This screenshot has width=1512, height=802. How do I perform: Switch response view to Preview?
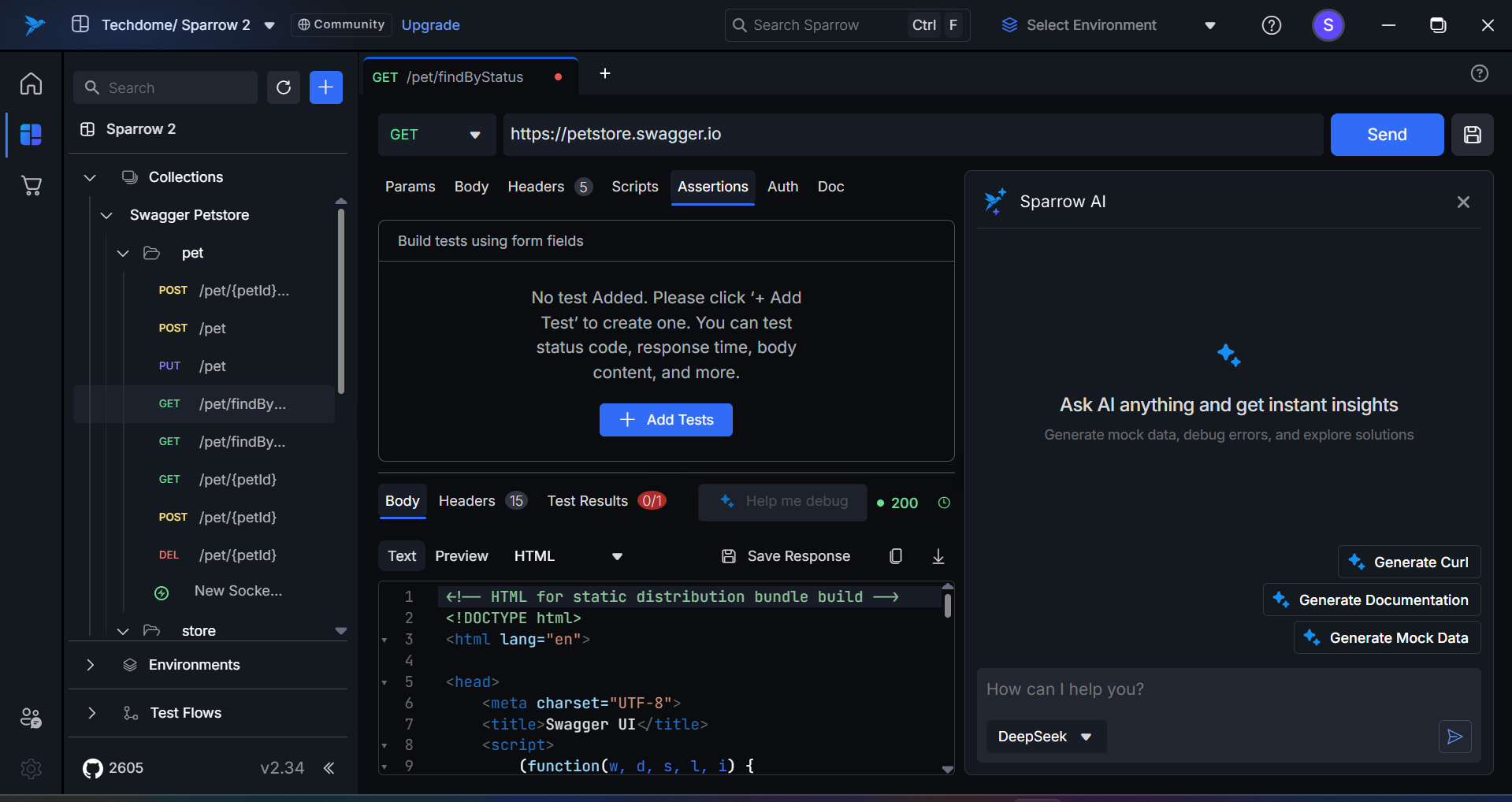pyautogui.click(x=461, y=556)
